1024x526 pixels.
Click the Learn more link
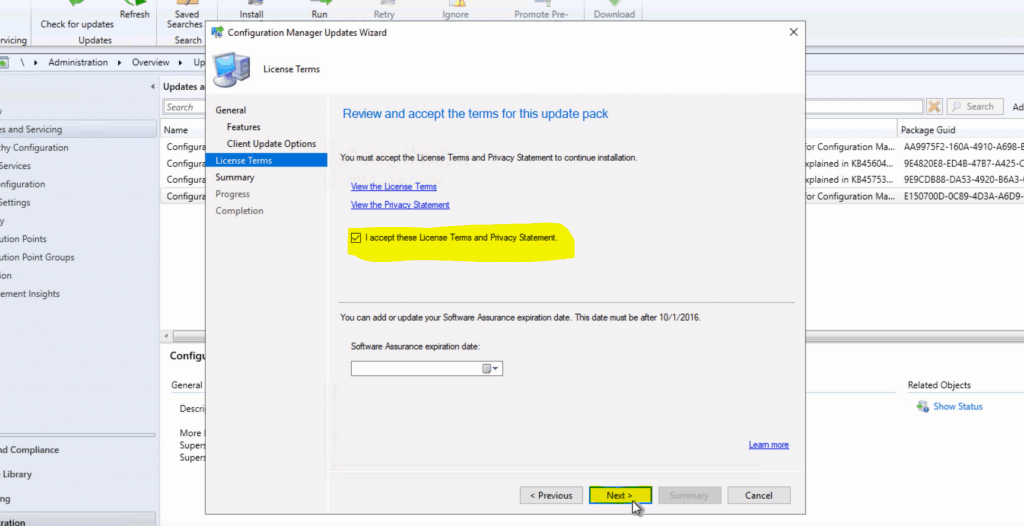[x=769, y=445]
